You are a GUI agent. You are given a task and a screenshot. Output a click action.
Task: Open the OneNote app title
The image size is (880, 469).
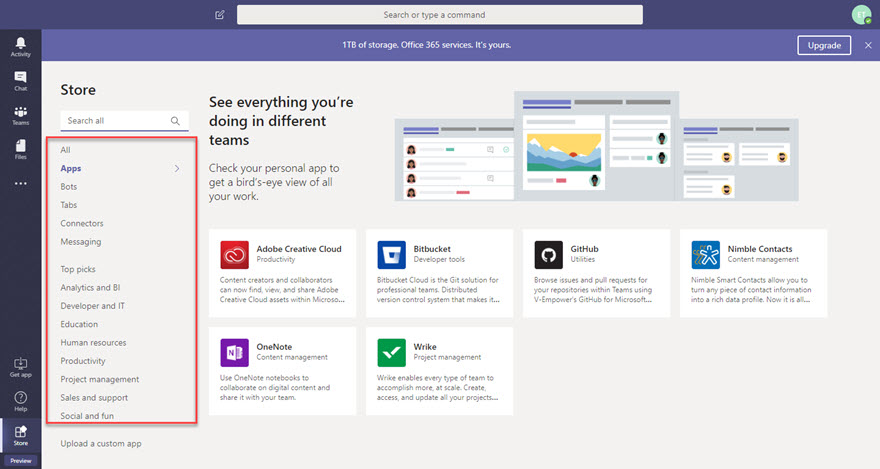coord(274,347)
